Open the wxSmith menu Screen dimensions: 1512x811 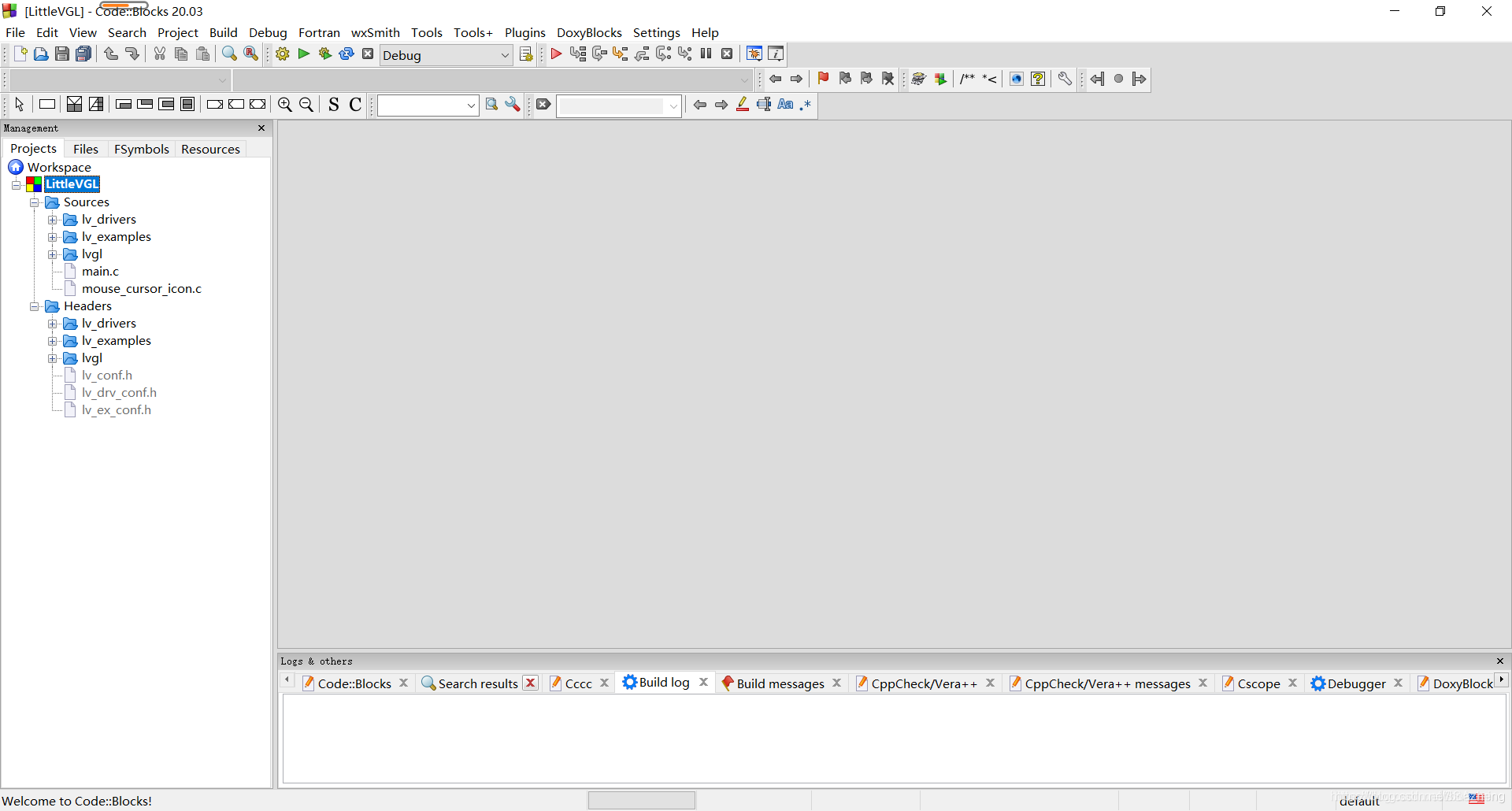coord(375,32)
